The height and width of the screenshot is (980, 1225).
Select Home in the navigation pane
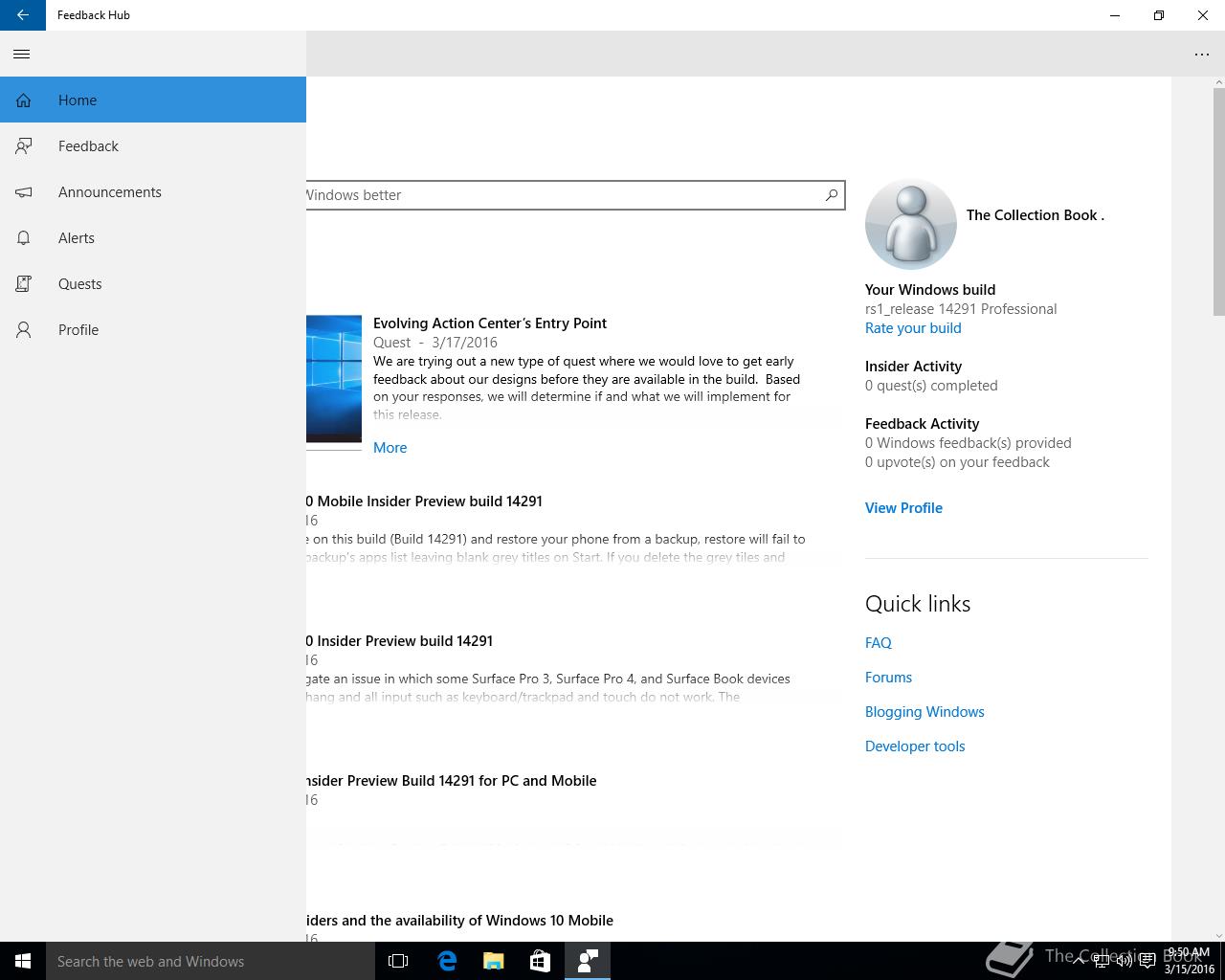tap(153, 100)
